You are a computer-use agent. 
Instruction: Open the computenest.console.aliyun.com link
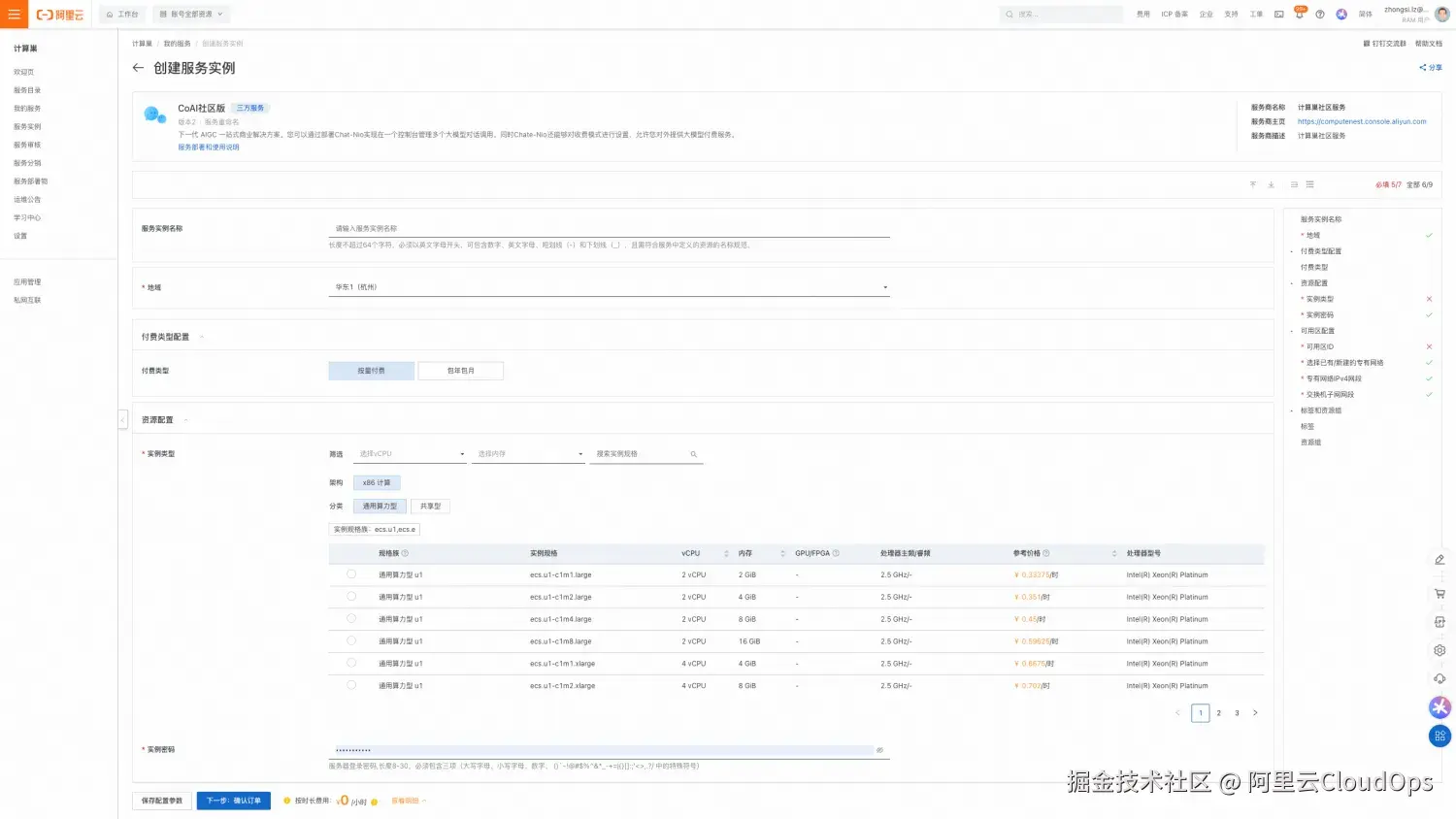[x=1362, y=122]
